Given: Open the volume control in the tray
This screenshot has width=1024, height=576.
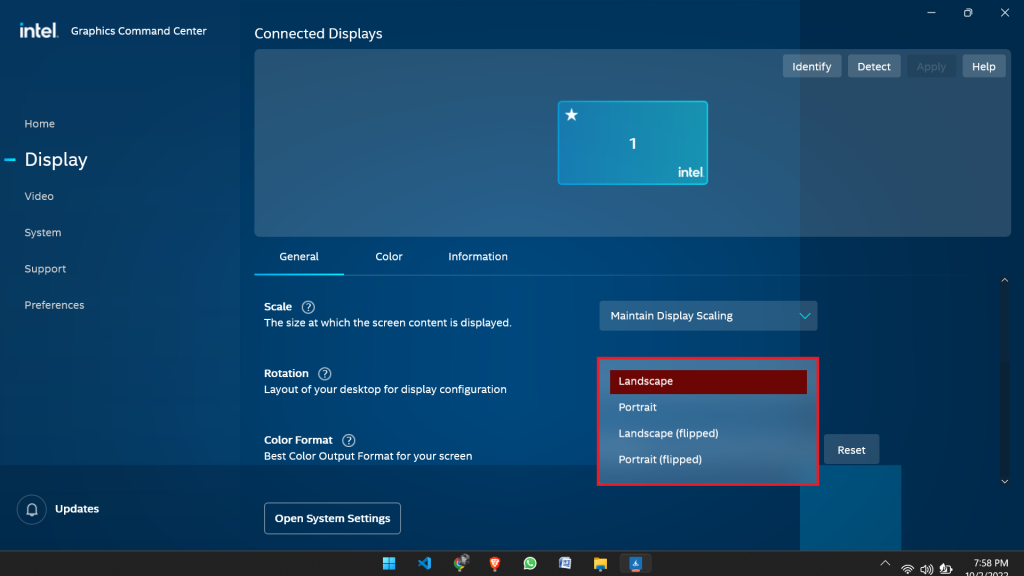Looking at the screenshot, I should 926,569.
